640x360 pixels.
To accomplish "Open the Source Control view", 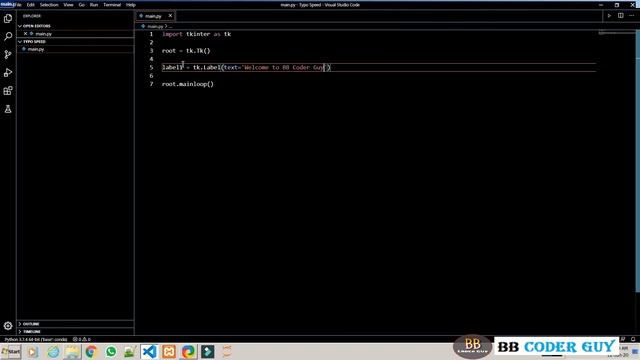I will point(8,54).
